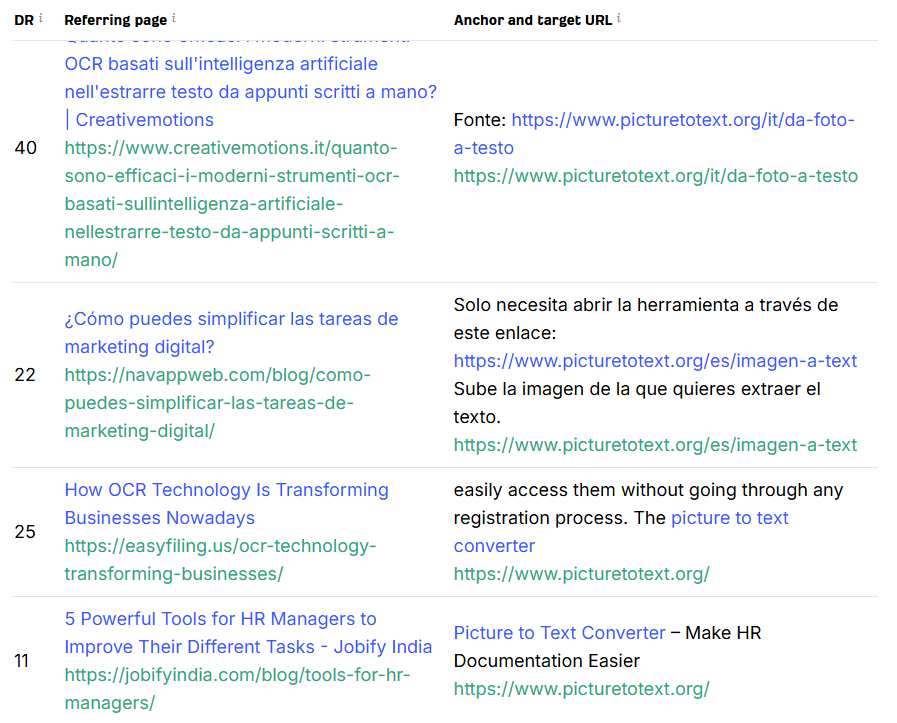Click the 'Picture to Text Converter' anchor link
The image size is (897, 723).
click(x=559, y=633)
